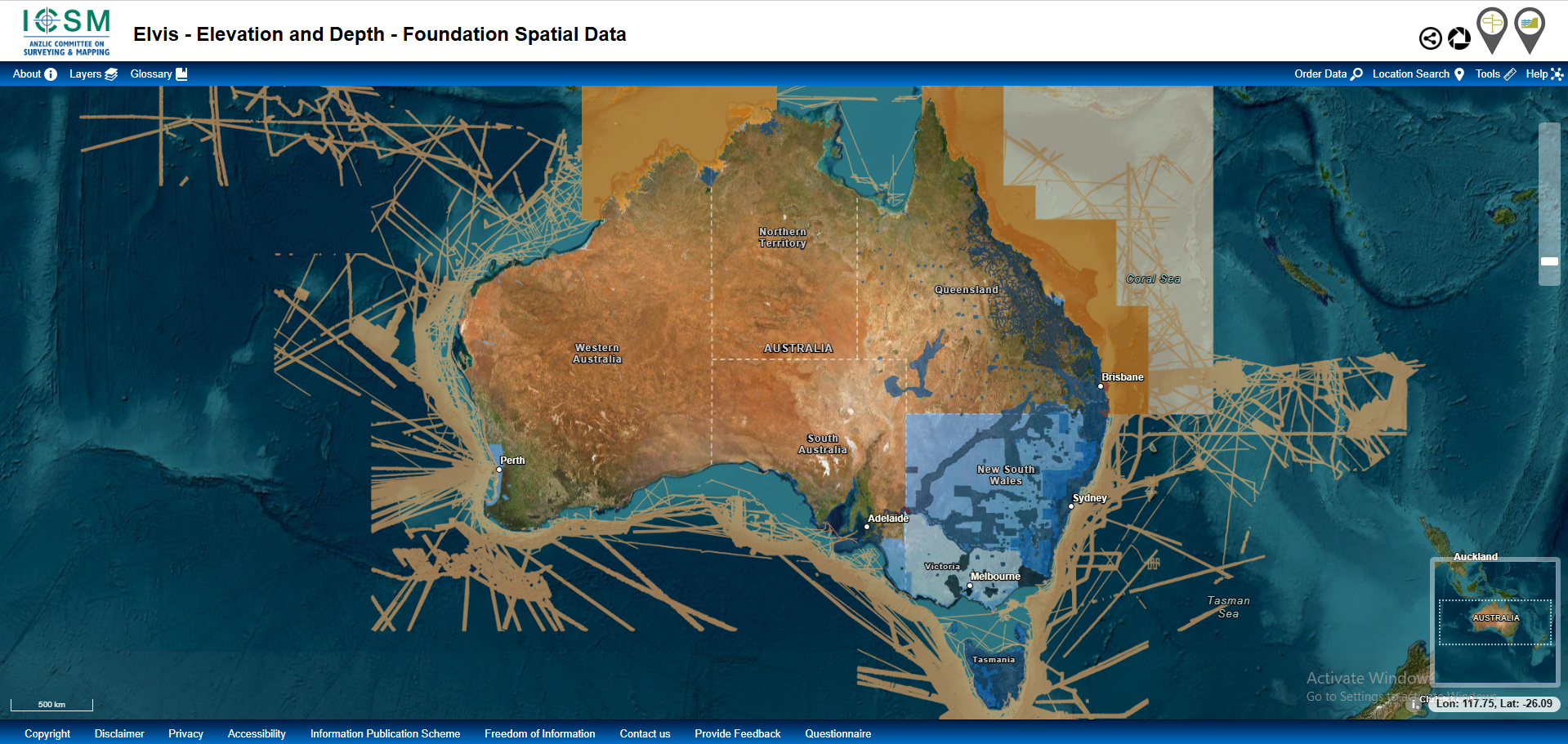Open the Tools menu
Image resolution: width=1568 pixels, height=744 pixels.
click(x=1495, y=74)
